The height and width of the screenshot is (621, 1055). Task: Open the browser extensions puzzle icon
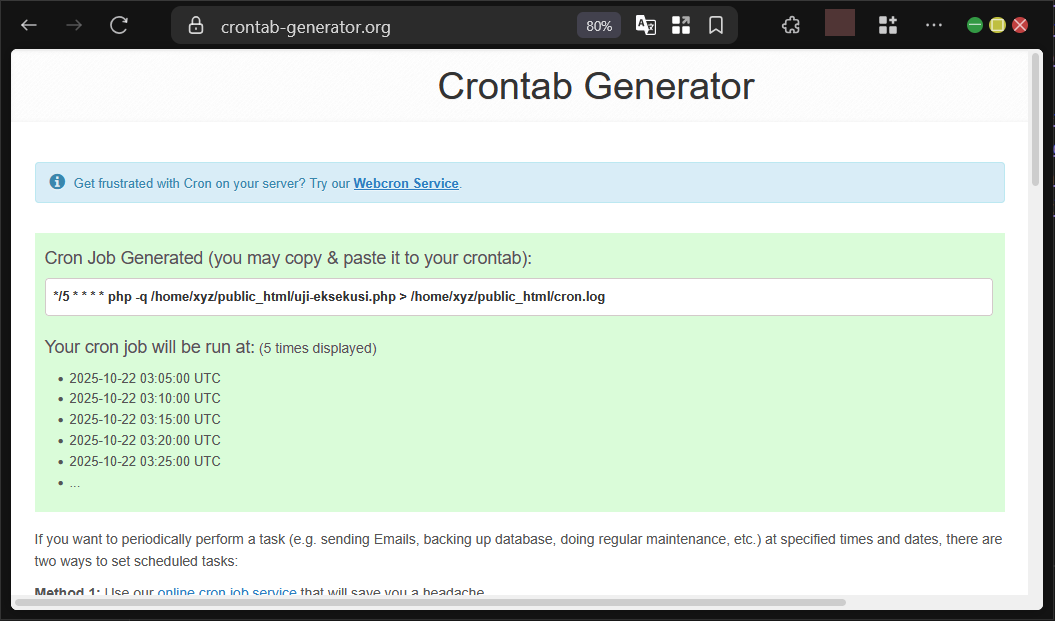tap(790, 26)
